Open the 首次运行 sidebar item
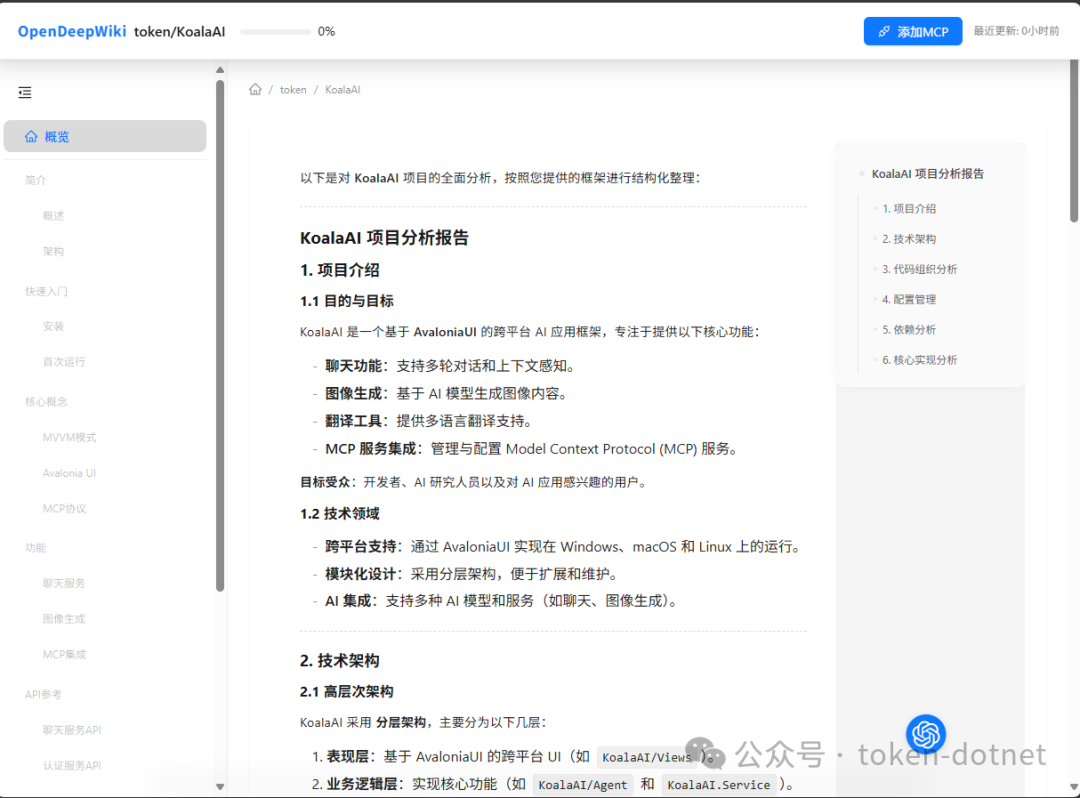This screenshot has width=1080, height=798. click(64, 361)
